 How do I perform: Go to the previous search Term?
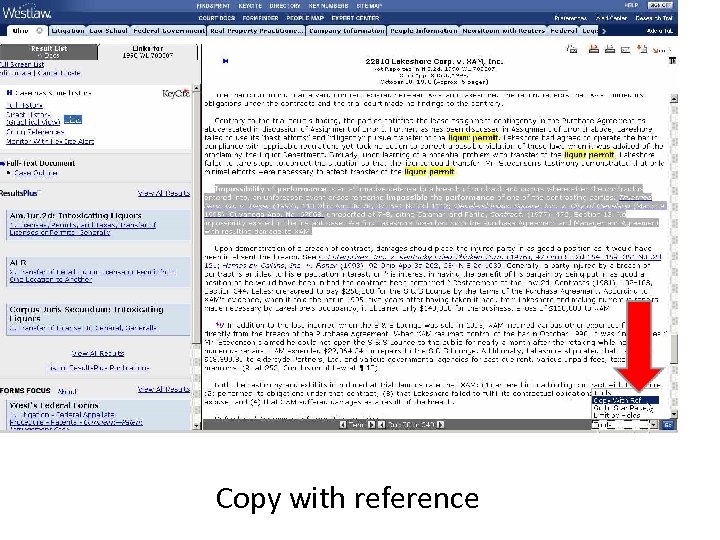coord(343,425)
